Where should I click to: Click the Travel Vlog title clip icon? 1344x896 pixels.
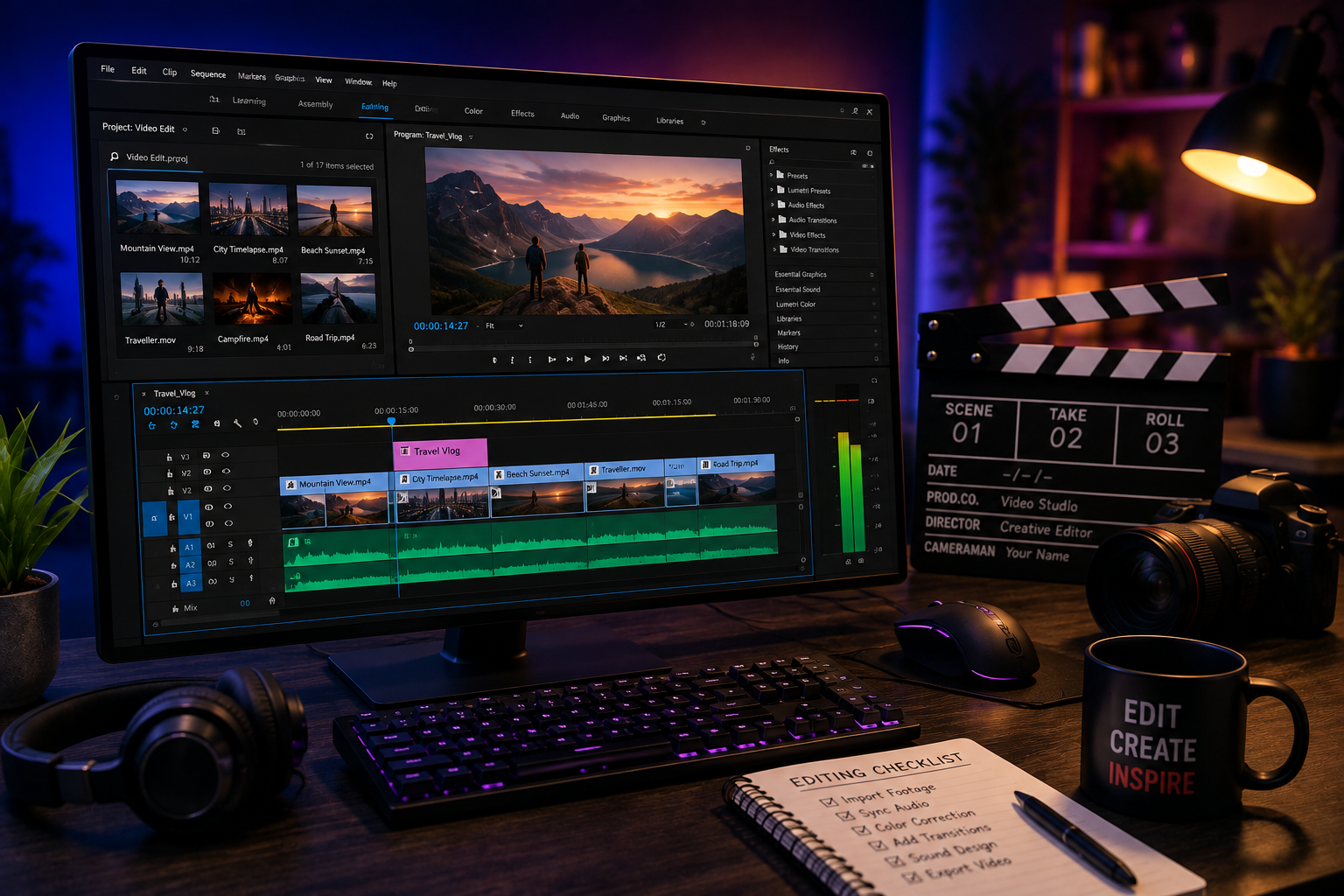pos(404,451)
